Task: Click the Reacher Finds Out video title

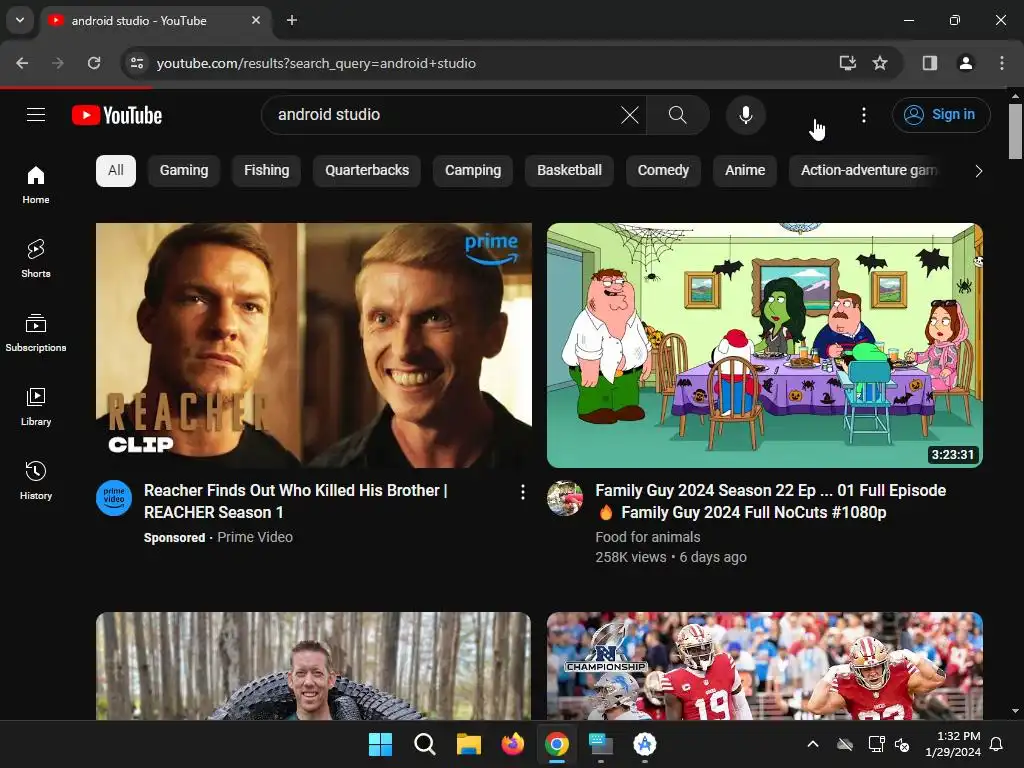Action: pyautogui.click(x=296, y=501)
